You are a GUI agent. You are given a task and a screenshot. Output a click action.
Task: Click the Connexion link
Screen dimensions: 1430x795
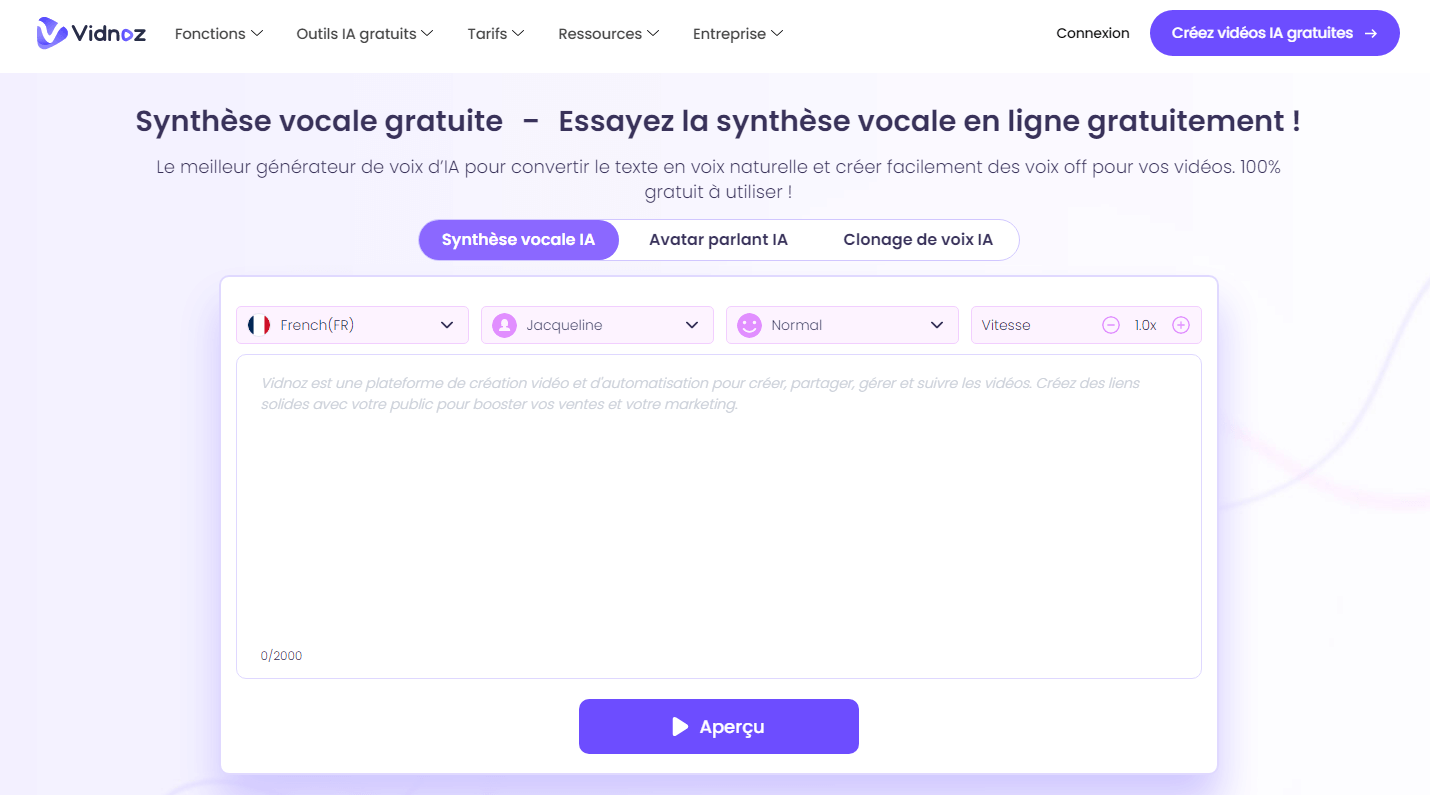pyautogui.click(x=1093, y=33)
